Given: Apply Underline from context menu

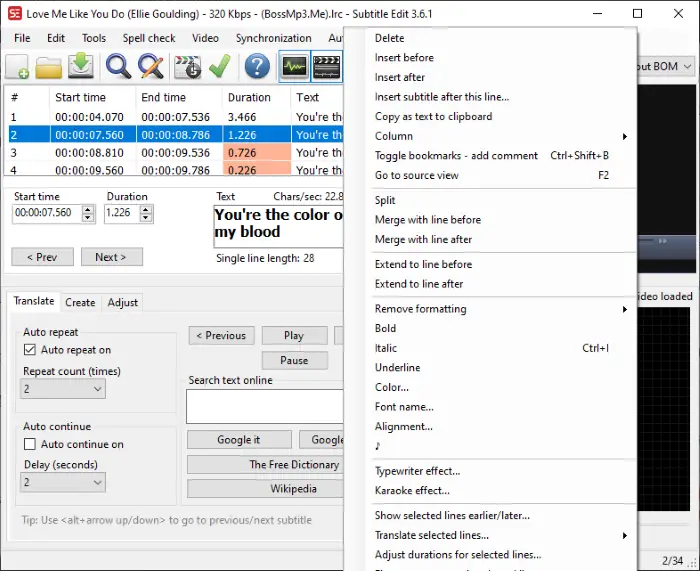Looking at the screenshot, I should click(x=398, y=368).
